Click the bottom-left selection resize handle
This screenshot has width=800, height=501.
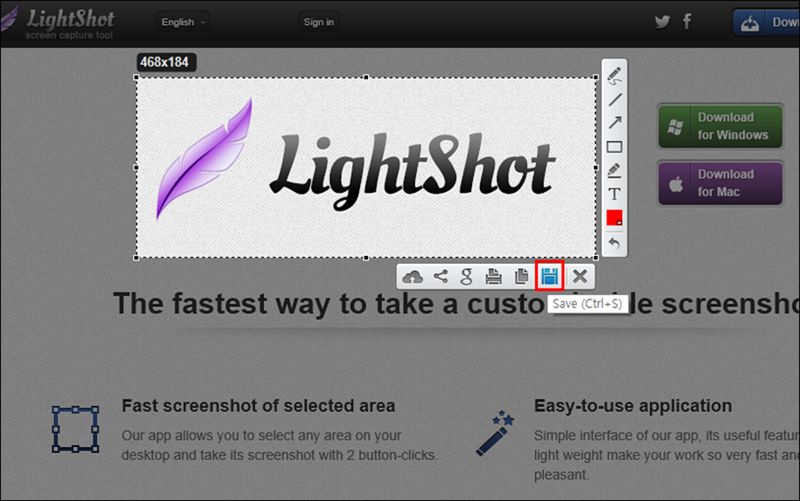(x=136, y=258)
